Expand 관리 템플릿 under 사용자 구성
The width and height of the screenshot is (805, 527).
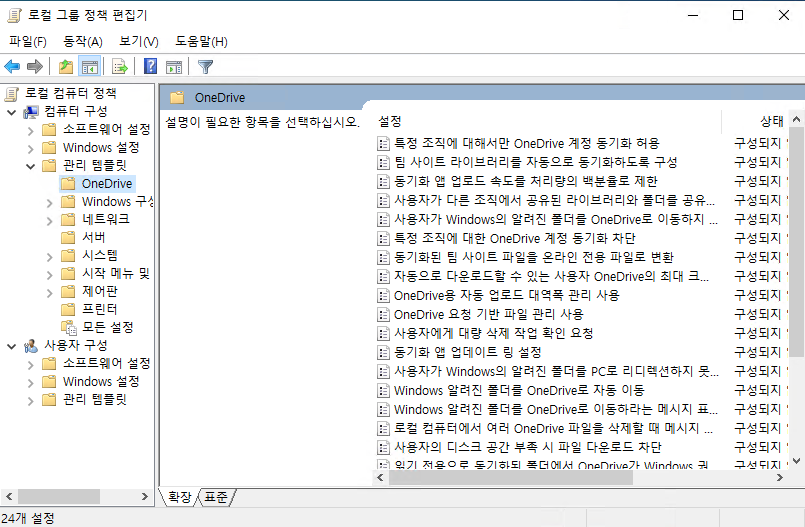[x=30, y=400]
